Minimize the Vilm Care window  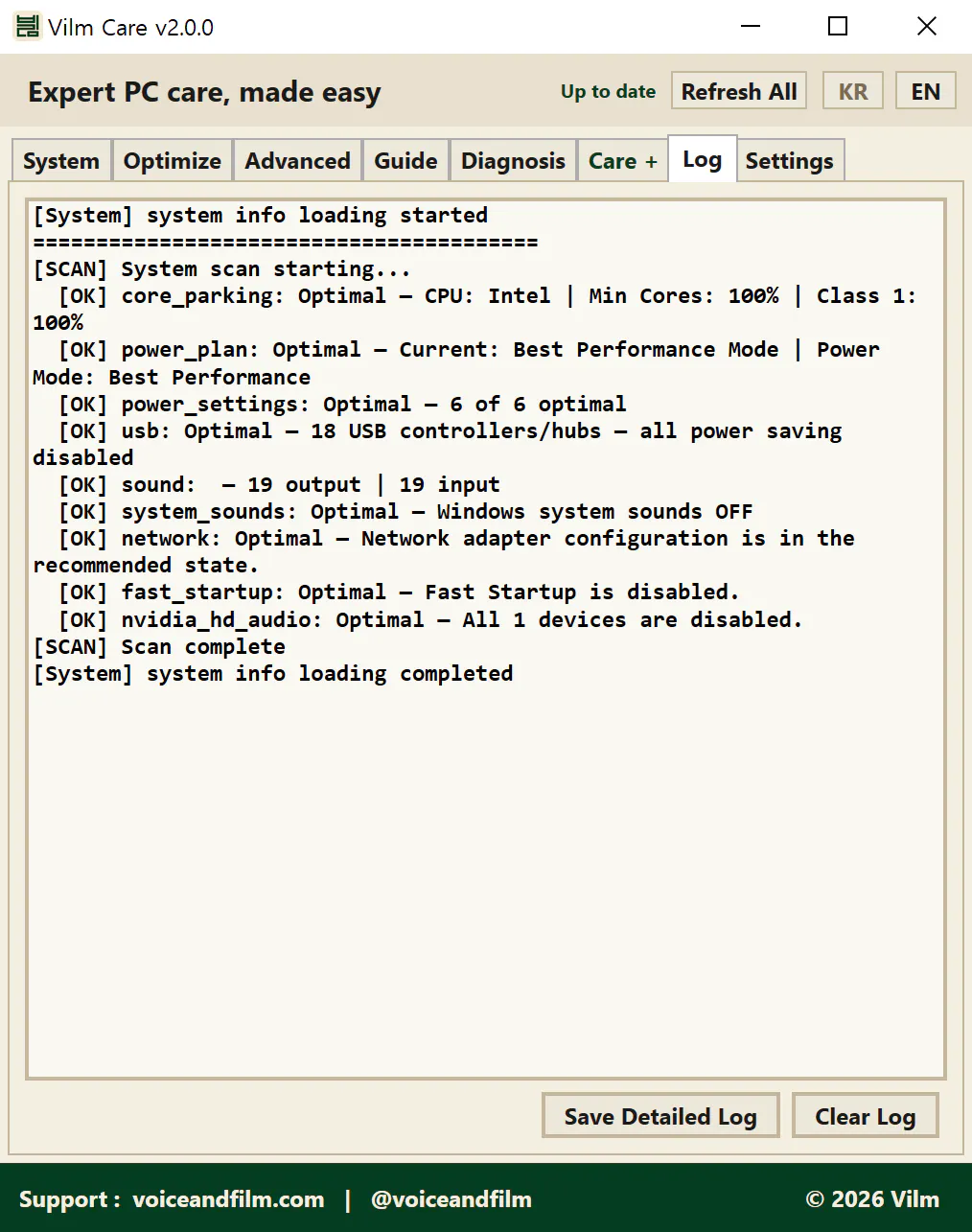coord(751,26)
